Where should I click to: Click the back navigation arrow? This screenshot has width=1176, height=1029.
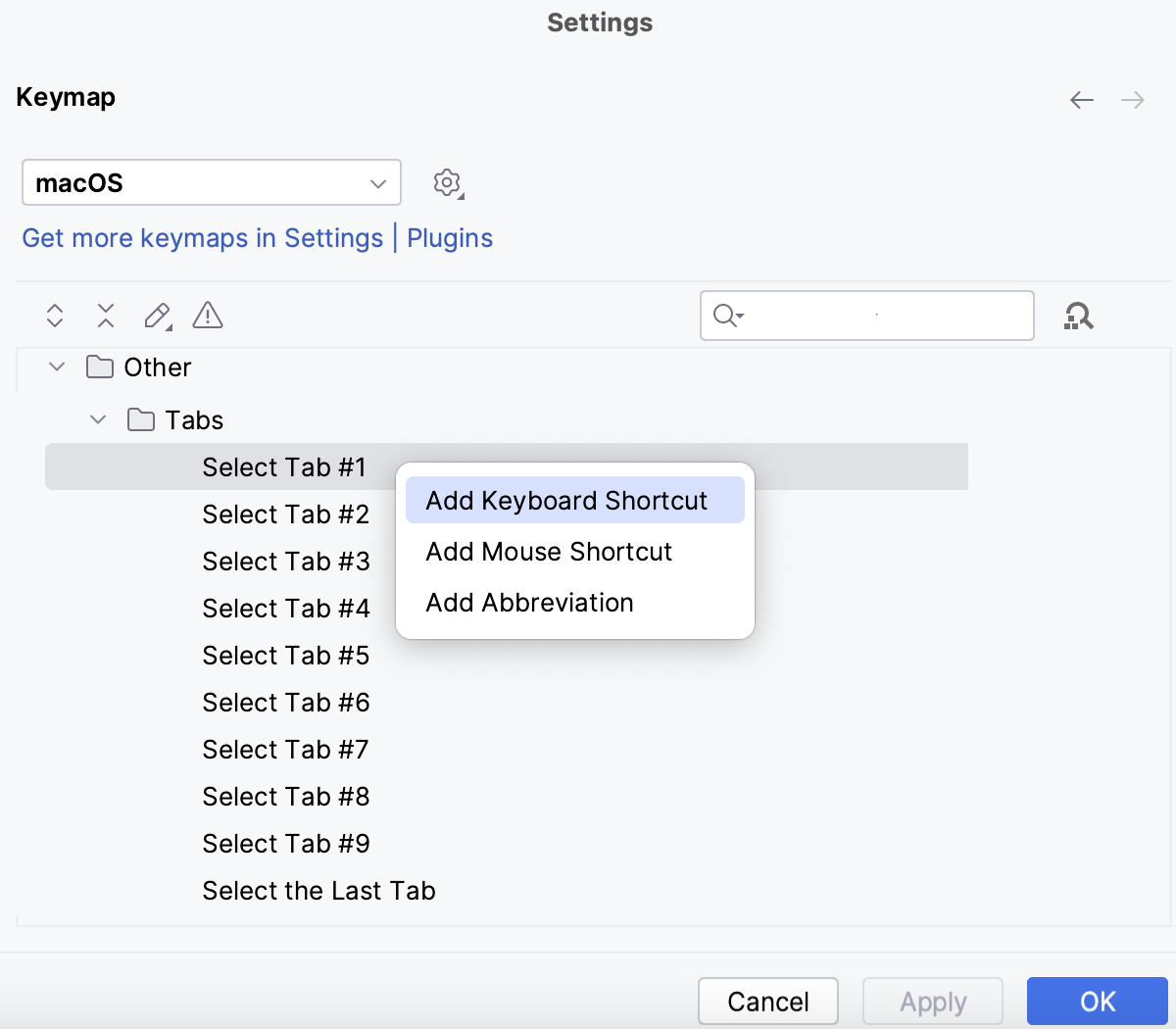tap(1081, 99)
